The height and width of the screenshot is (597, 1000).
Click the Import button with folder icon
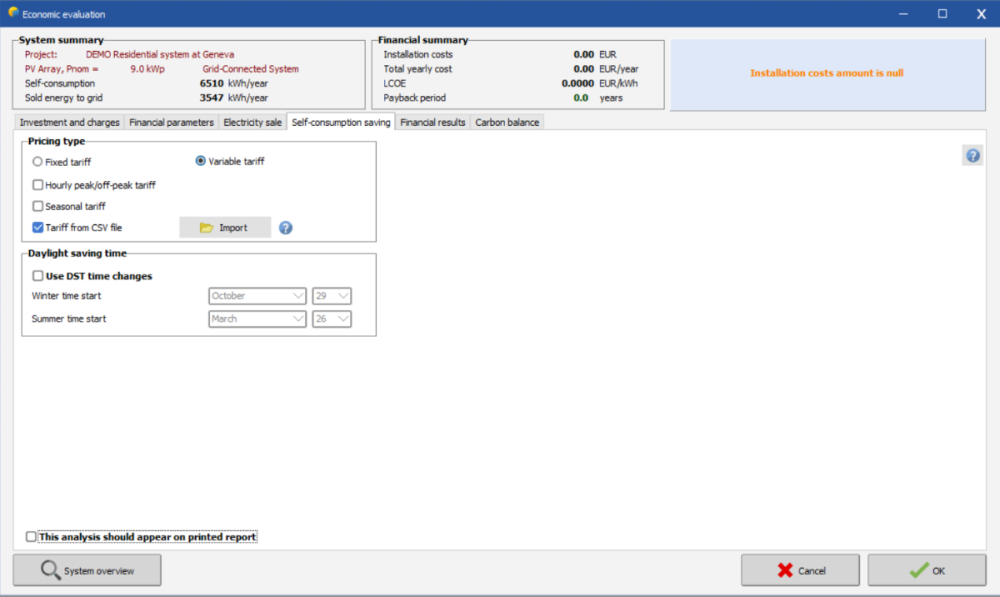(x=225, y=228)
